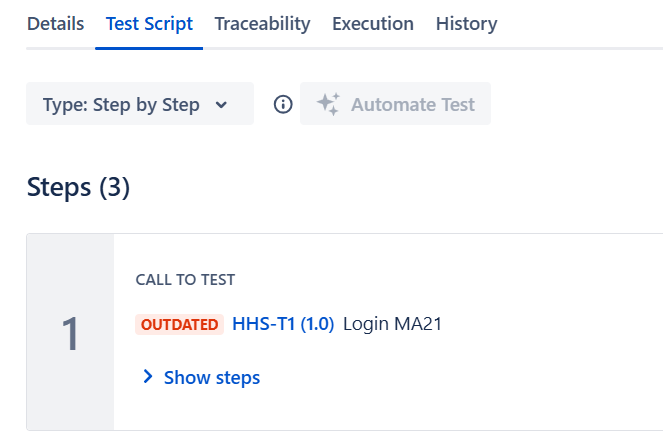663x448 pixels.
Task: Select the step number 1 handle
Action: pos(70,333)
